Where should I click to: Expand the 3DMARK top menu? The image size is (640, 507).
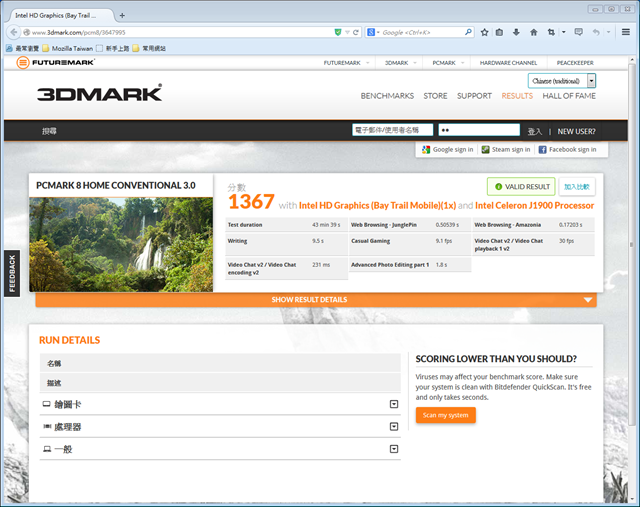click(x=400, y=63)
